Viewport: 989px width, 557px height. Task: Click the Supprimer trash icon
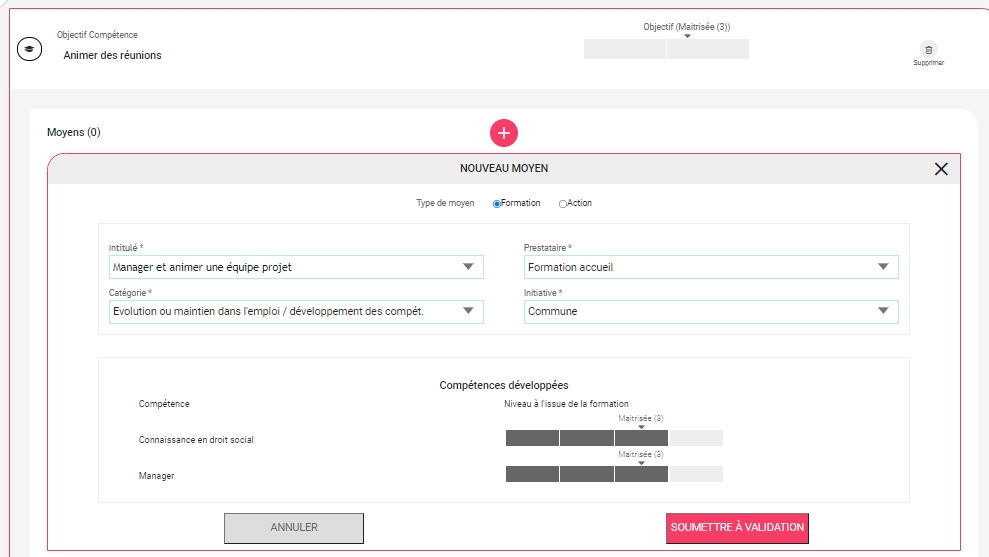928,50
